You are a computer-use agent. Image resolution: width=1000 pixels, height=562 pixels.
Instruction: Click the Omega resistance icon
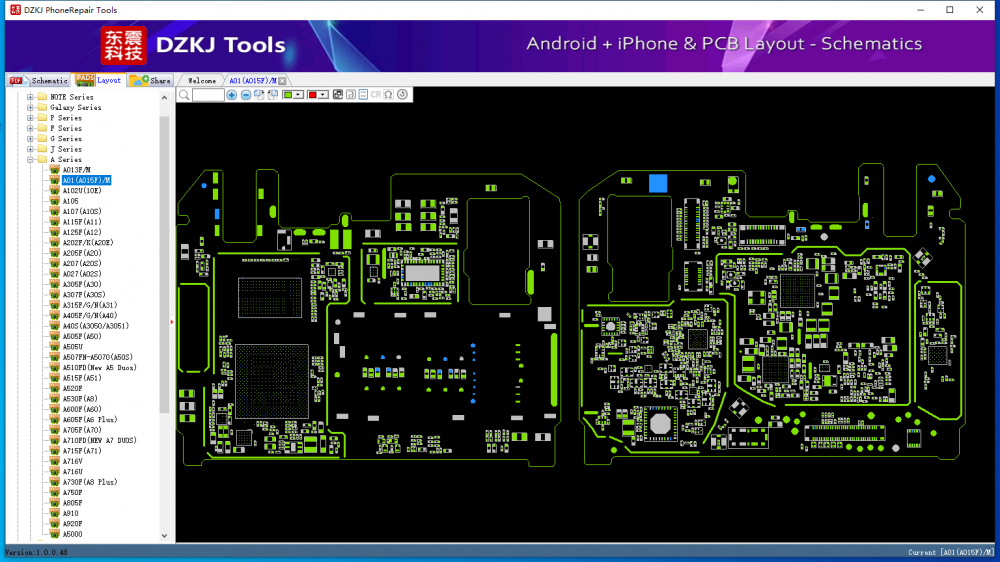tap(388, 95)
